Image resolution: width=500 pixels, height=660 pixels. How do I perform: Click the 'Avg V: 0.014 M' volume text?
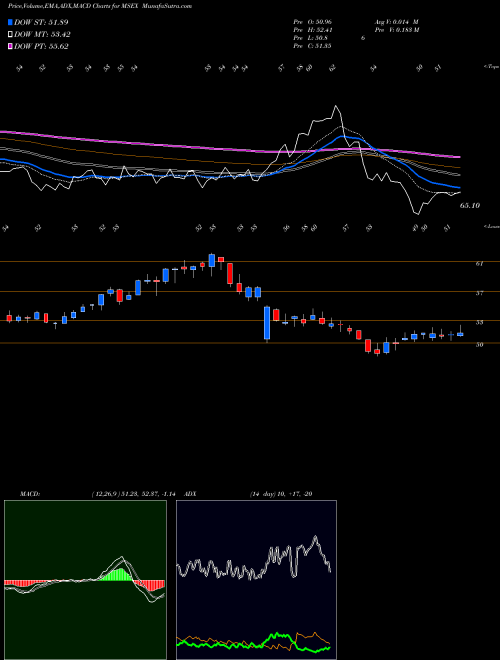396,22
